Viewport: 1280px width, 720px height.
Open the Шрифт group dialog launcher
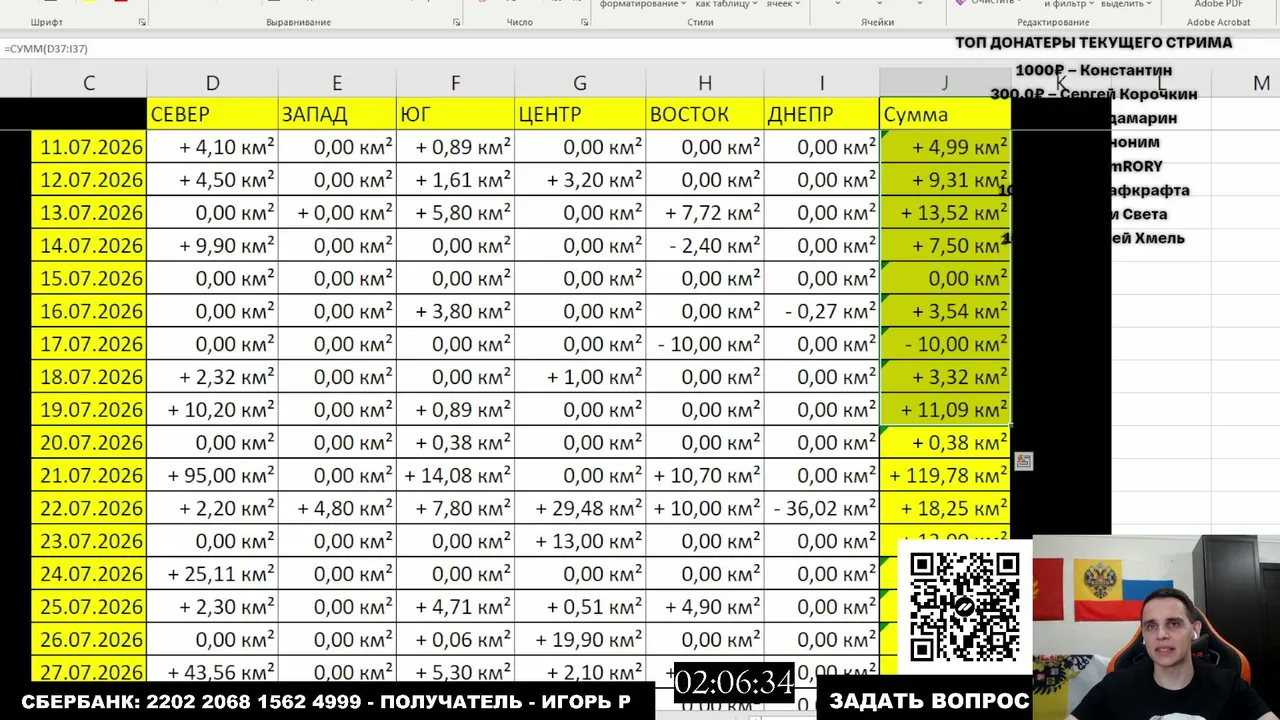coord(142,22)
